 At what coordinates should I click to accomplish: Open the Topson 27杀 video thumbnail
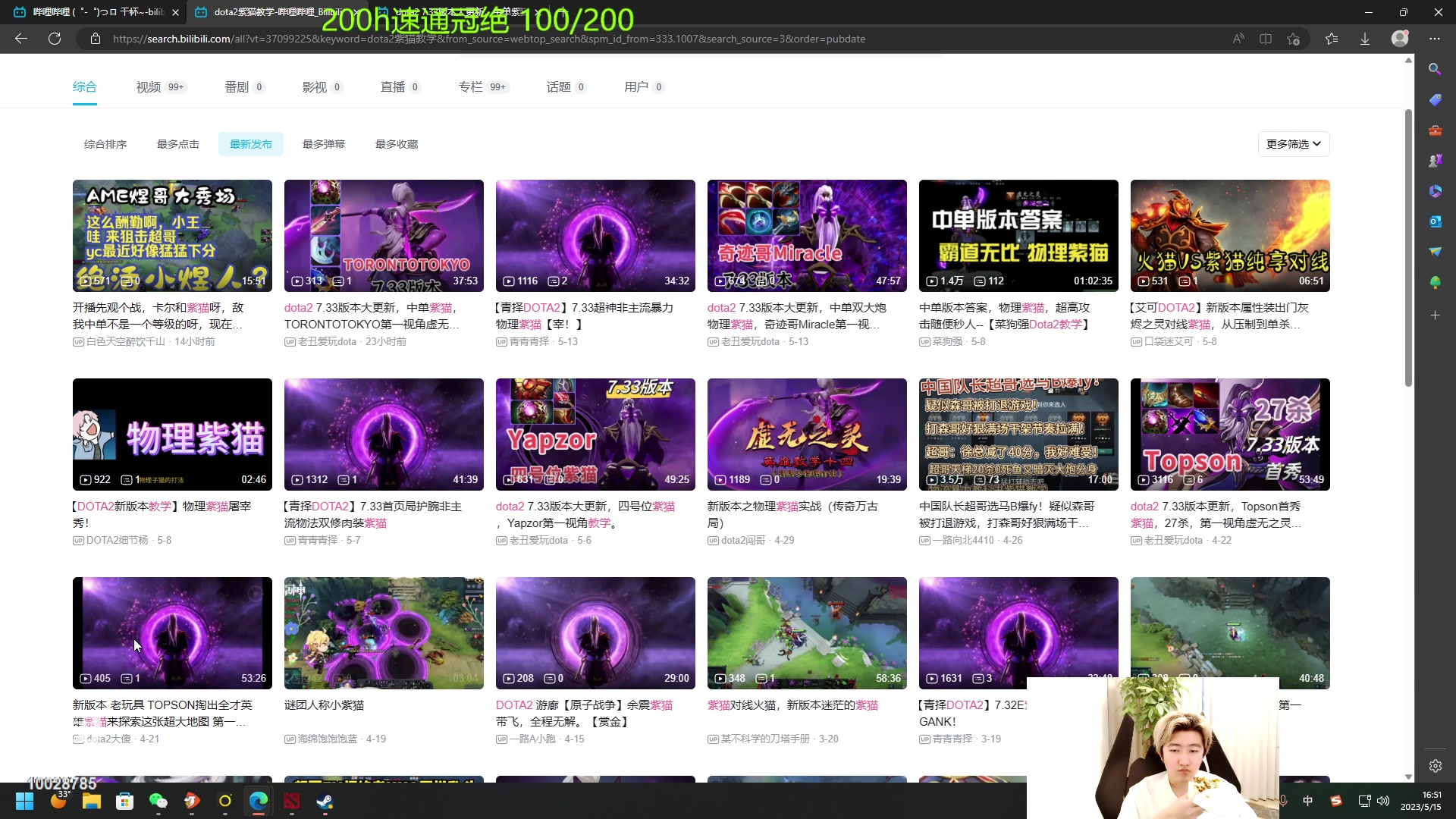(1230, 435)
